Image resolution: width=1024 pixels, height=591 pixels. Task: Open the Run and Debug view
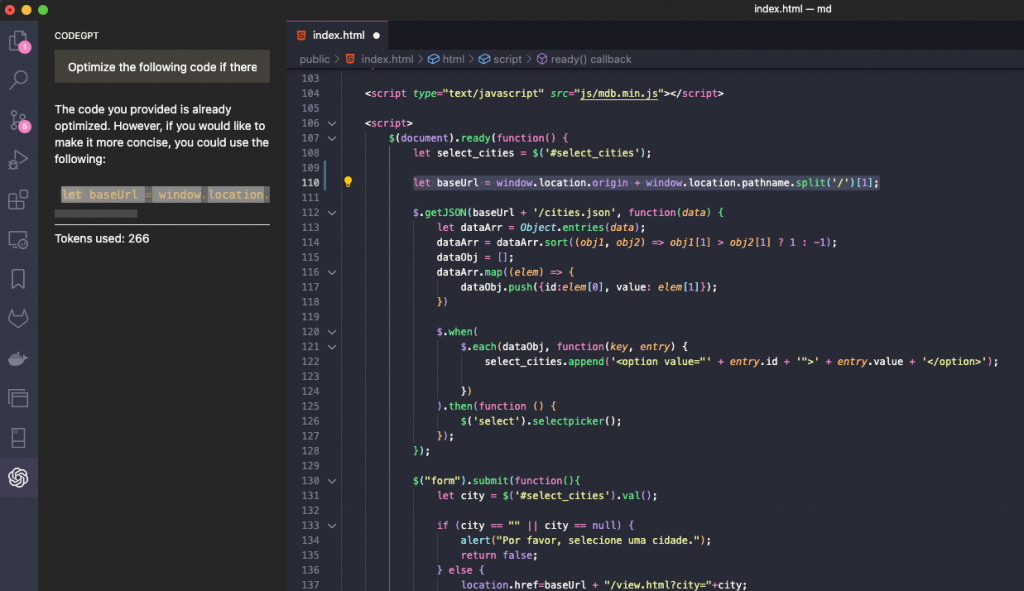18,159
